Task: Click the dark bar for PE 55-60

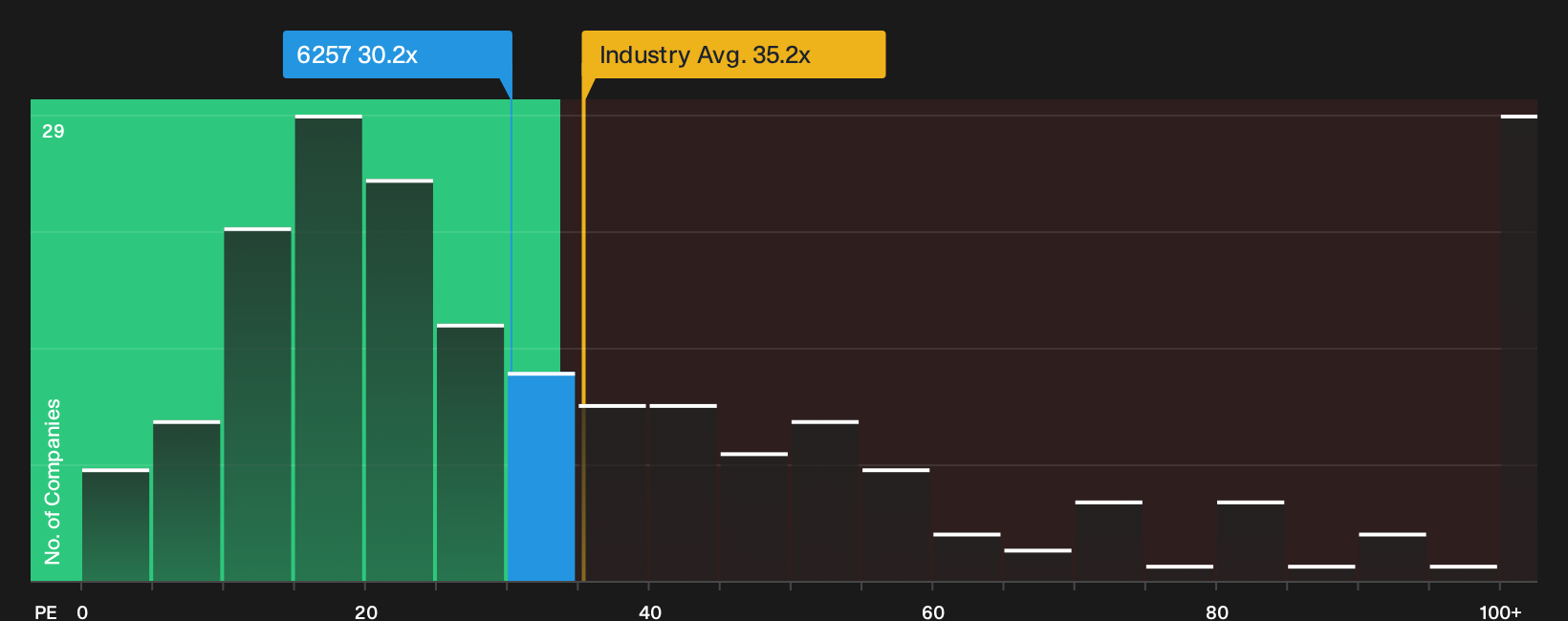Action: click(896, 525)
